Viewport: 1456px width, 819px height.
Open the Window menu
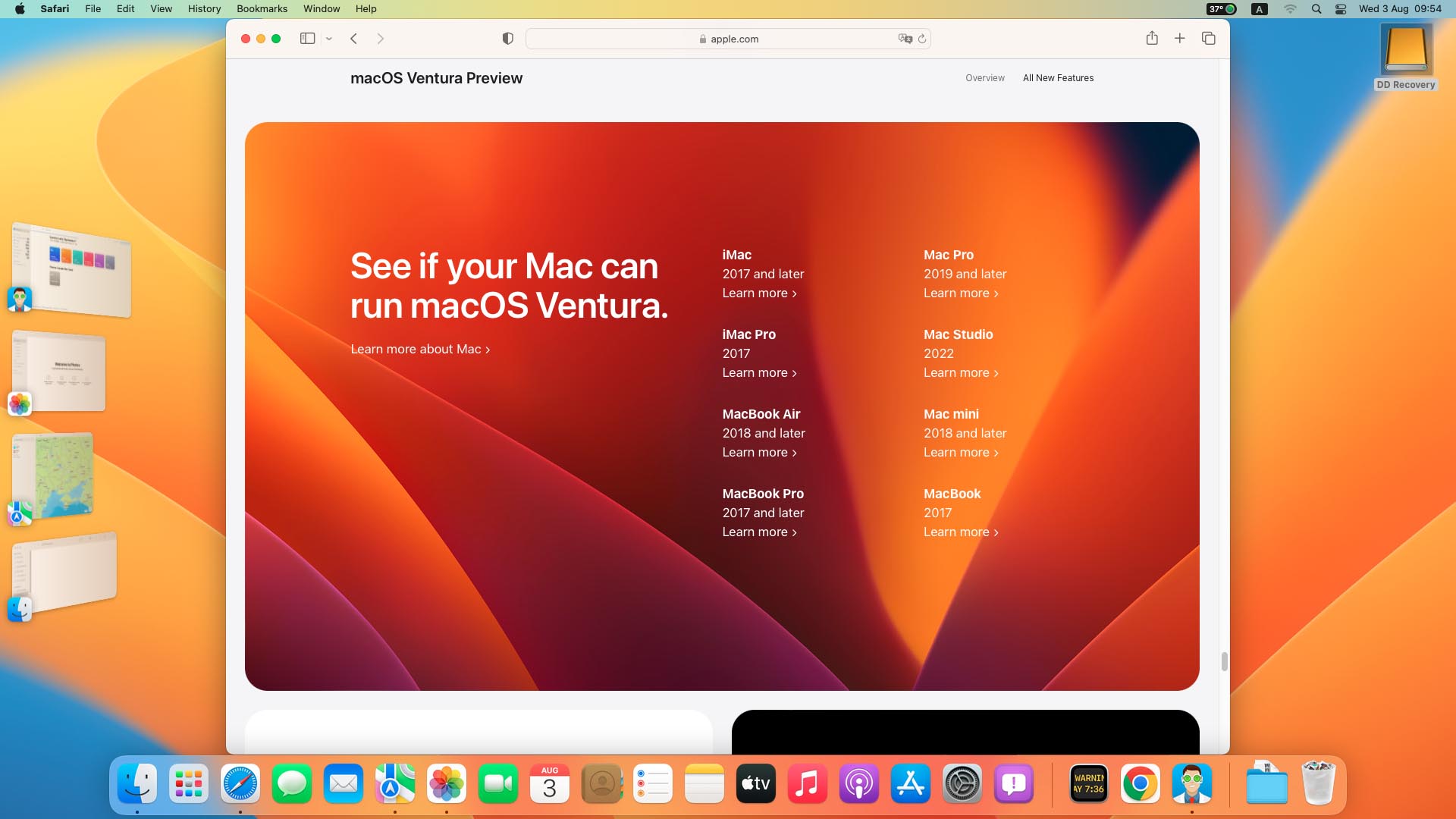click(322, 8)
